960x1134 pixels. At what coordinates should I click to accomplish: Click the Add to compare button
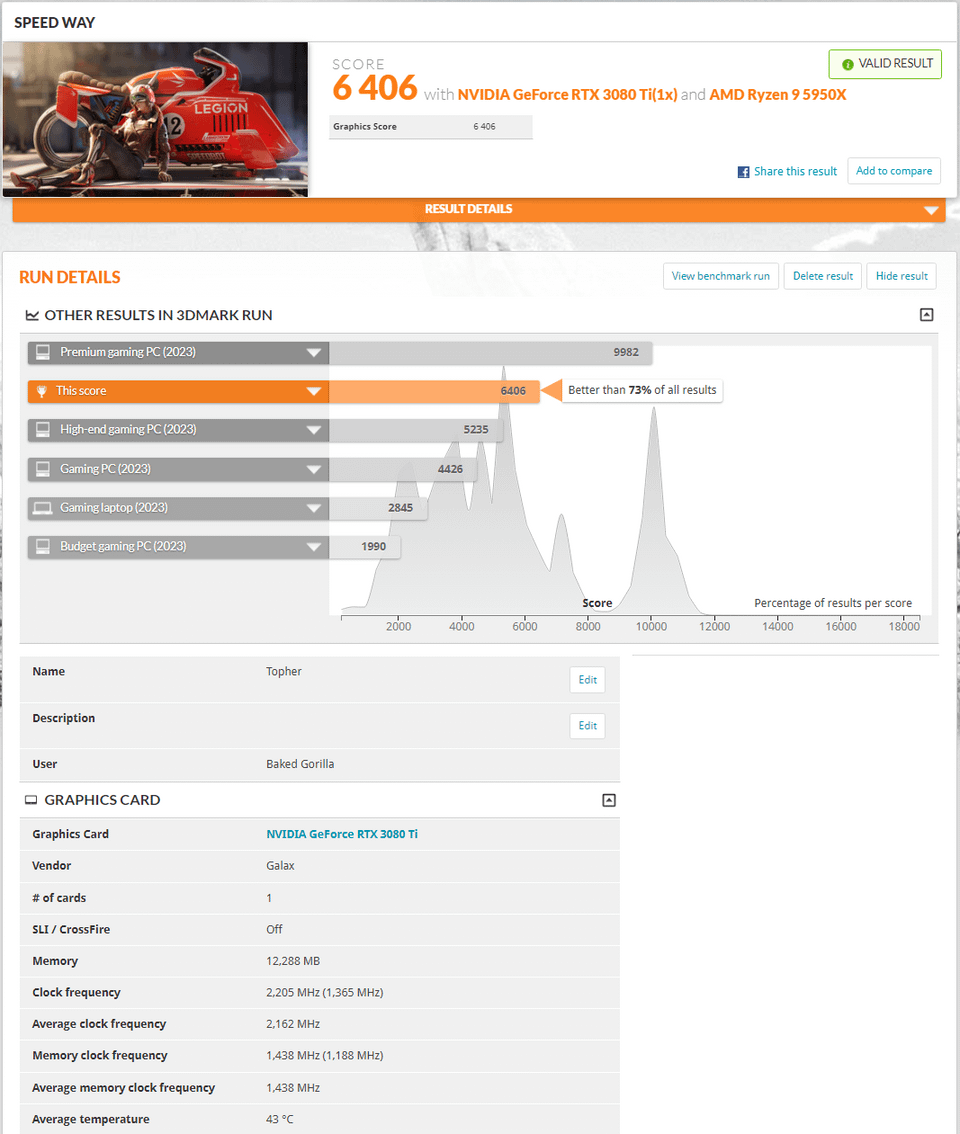point(893,171)
